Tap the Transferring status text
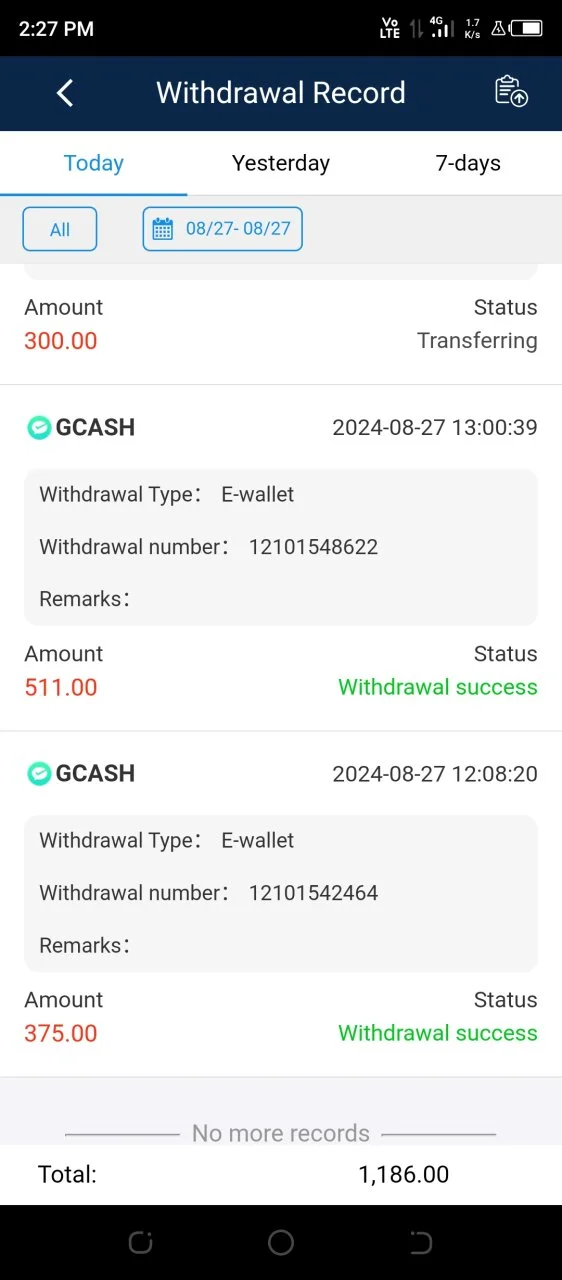This screenshot has height=1280, width=562. coord(477,341)
